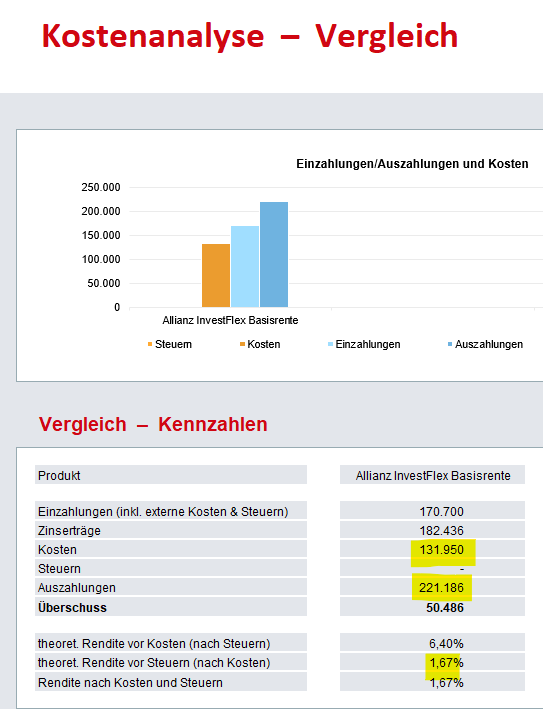Click the highlighted 1,67% Rendite vor Steuern
543x709 pixels.
tap(446, 663)
